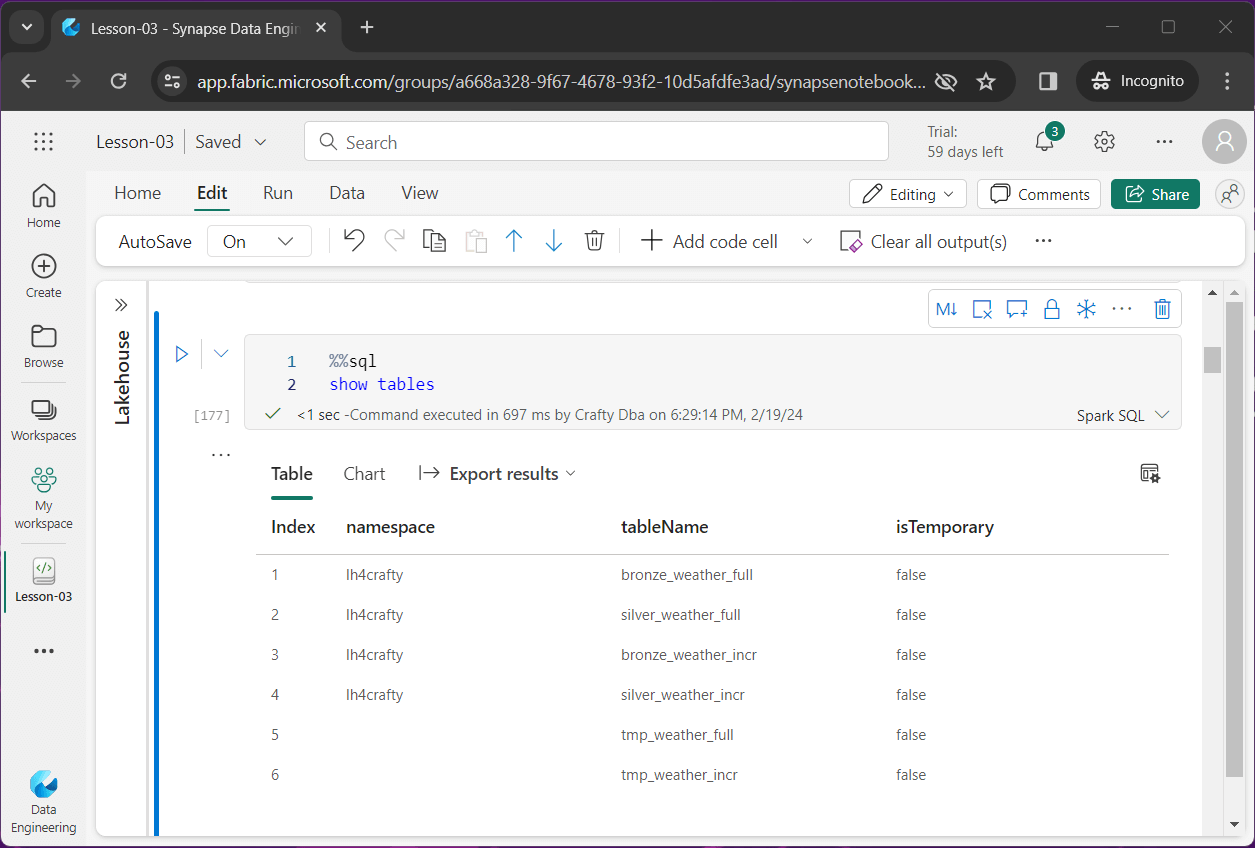
Task: Expand the Lakehouse side panel
Action: pyautogui.click(x=122, y=305)
